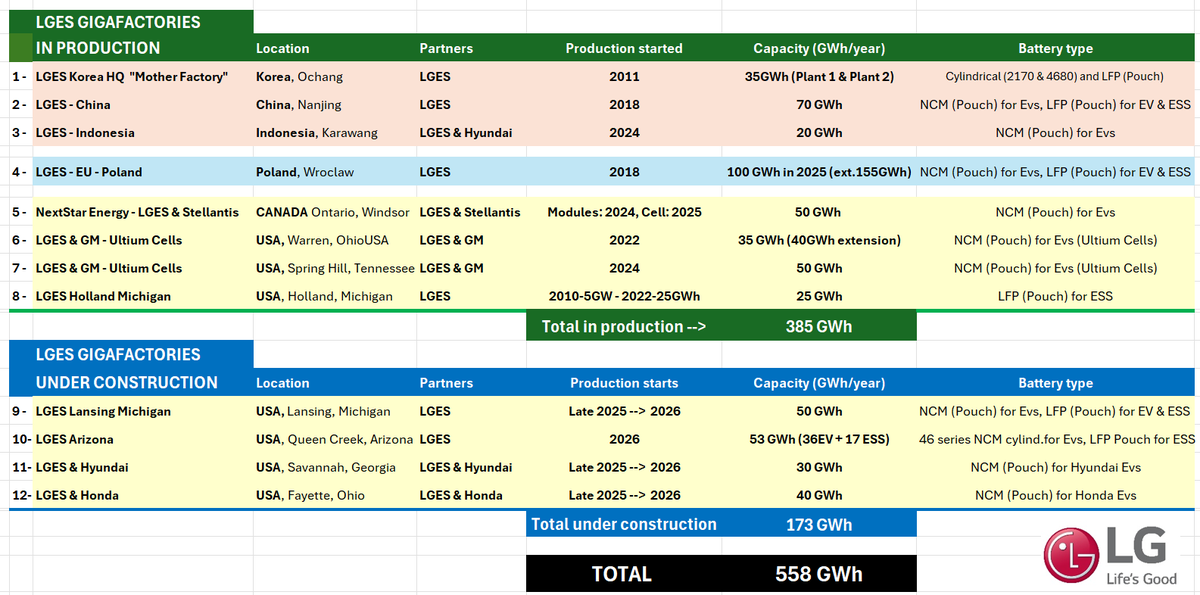Select the 'Production starts' column header

tap(624, 383)
